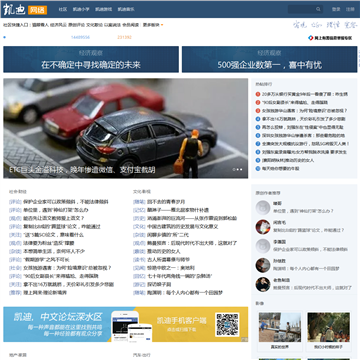360x360 pixels.
Task: Open article 保护企业家可以政策倾斜，不能法律倾斜 in left list
Action: pos(66,202)
